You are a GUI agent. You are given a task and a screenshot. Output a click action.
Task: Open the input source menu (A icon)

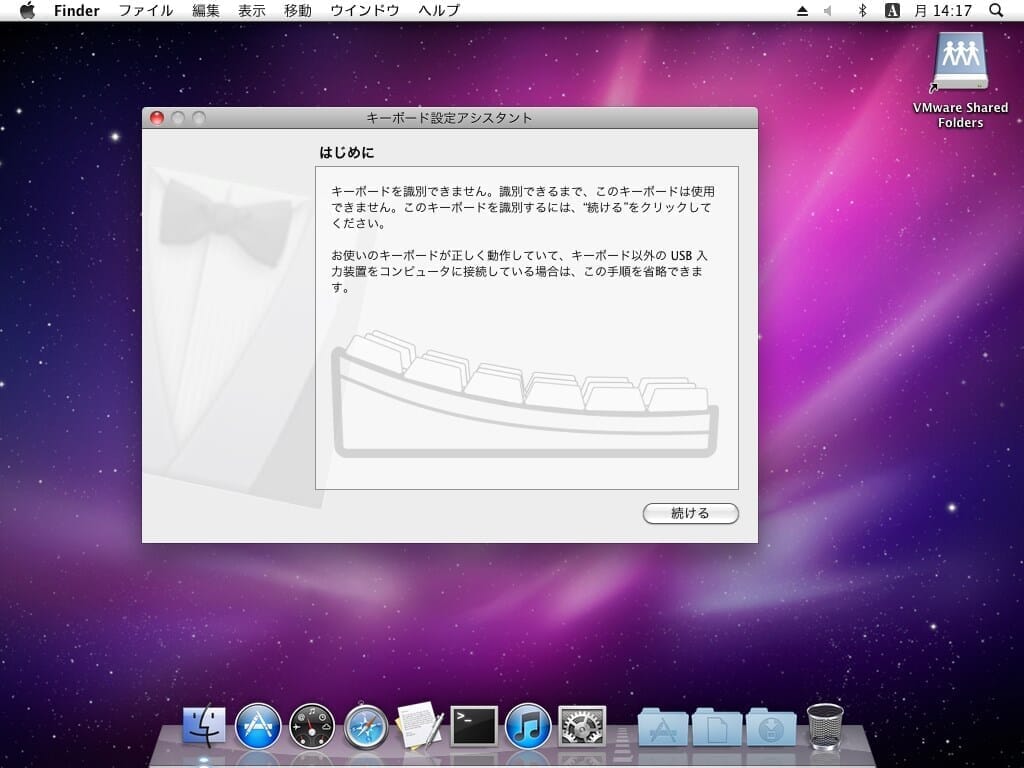click(x=893, y=10)
